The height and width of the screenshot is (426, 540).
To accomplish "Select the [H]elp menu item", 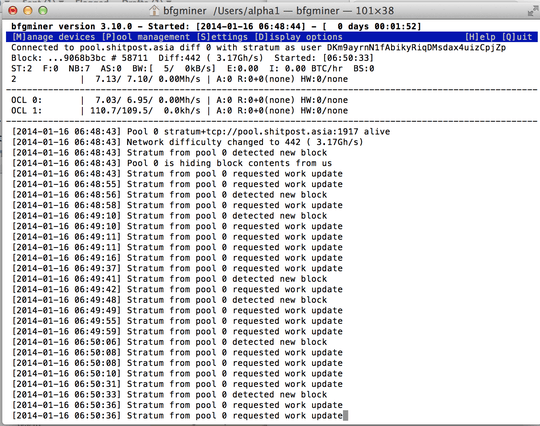I will (480, 37).
